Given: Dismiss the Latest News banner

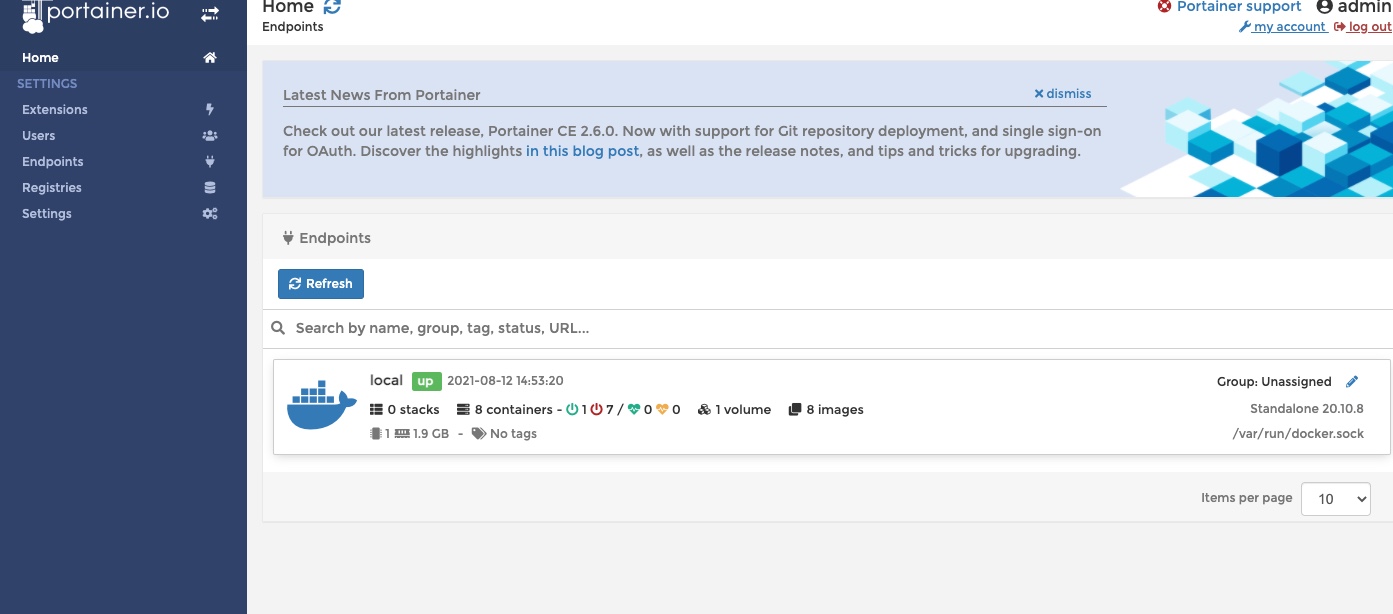Looking at the screenshot, I should click(x=1063, y=93).
